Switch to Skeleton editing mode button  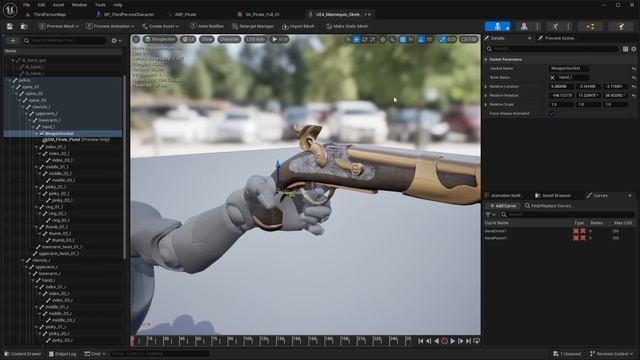coord(498,26)
